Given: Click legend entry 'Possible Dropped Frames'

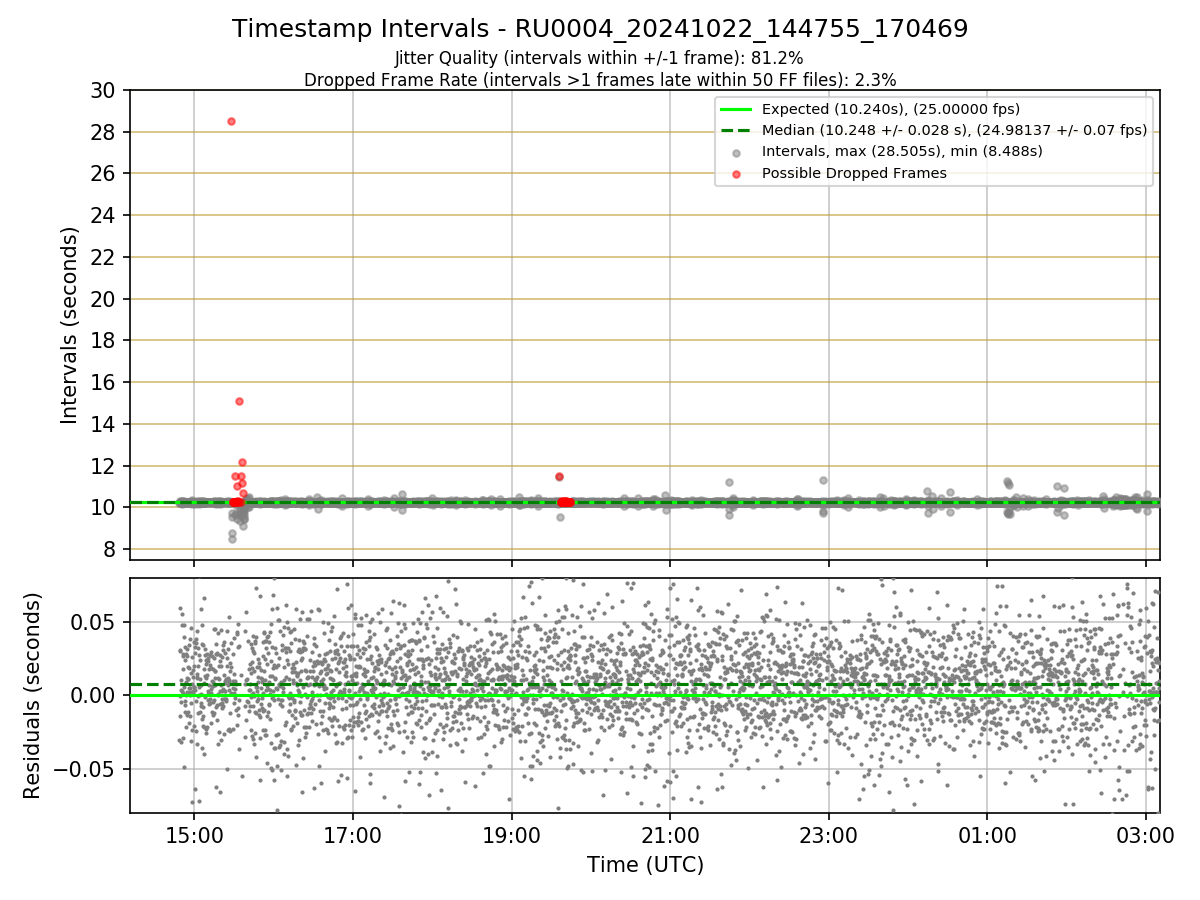Looking at the screenshot, I should coord(854,173).
